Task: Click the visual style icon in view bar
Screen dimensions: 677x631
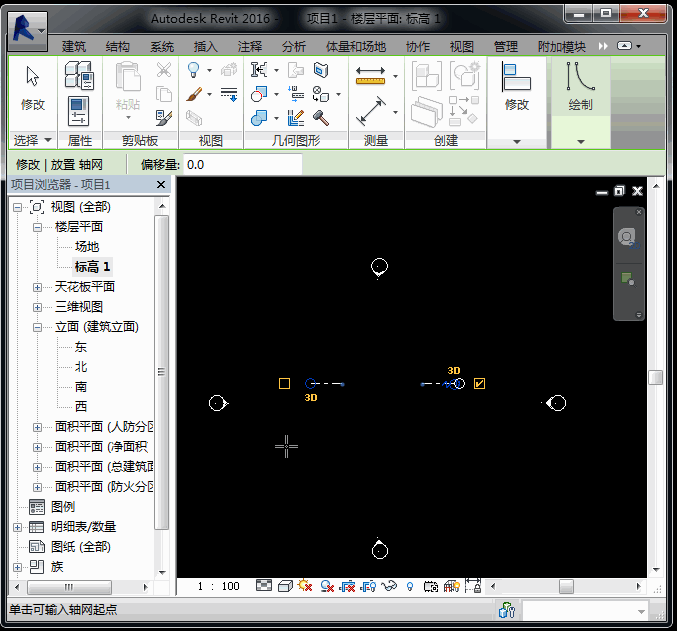Action: [x=284, y=586]
